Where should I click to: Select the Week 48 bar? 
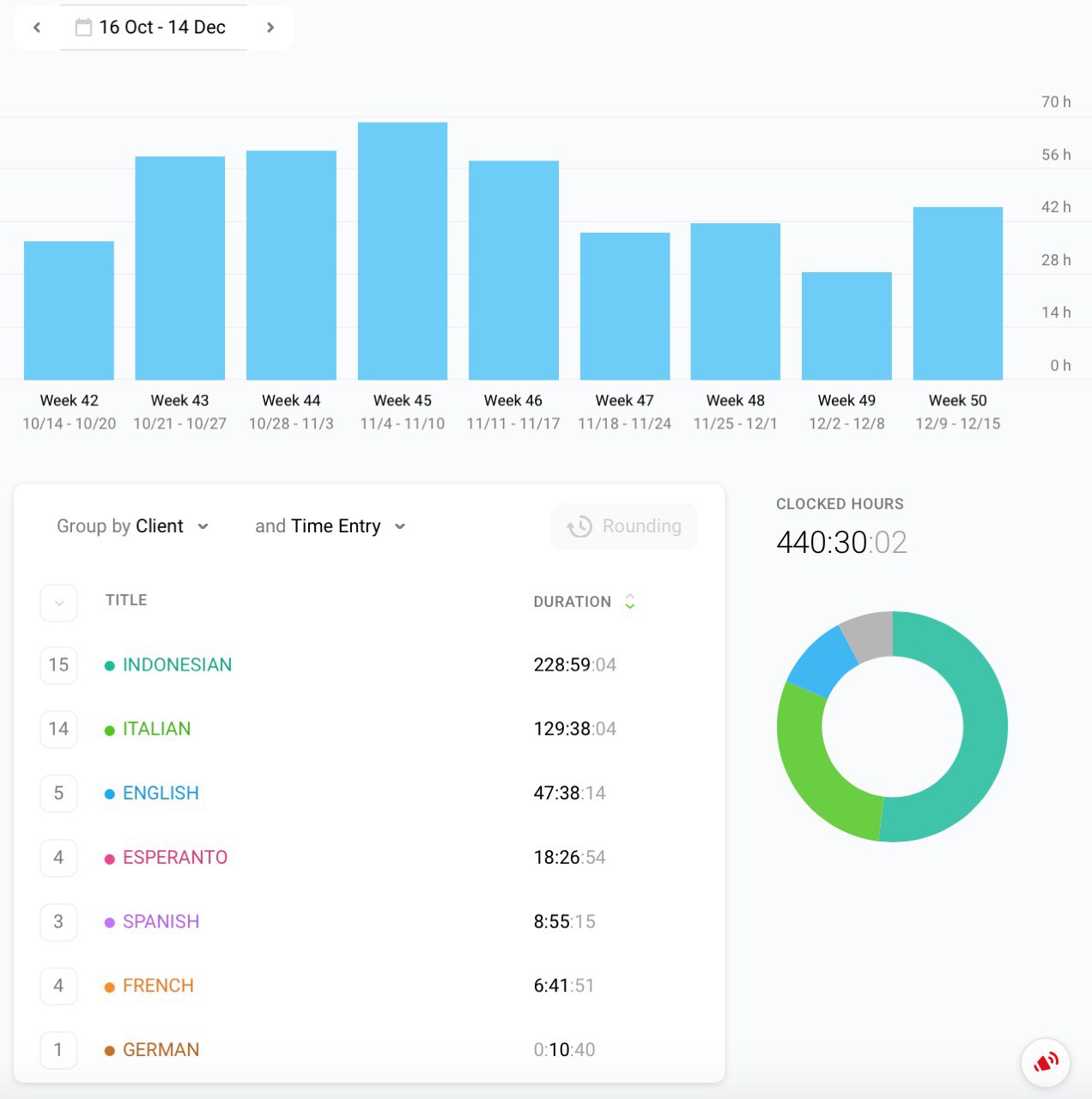point(736,301)
